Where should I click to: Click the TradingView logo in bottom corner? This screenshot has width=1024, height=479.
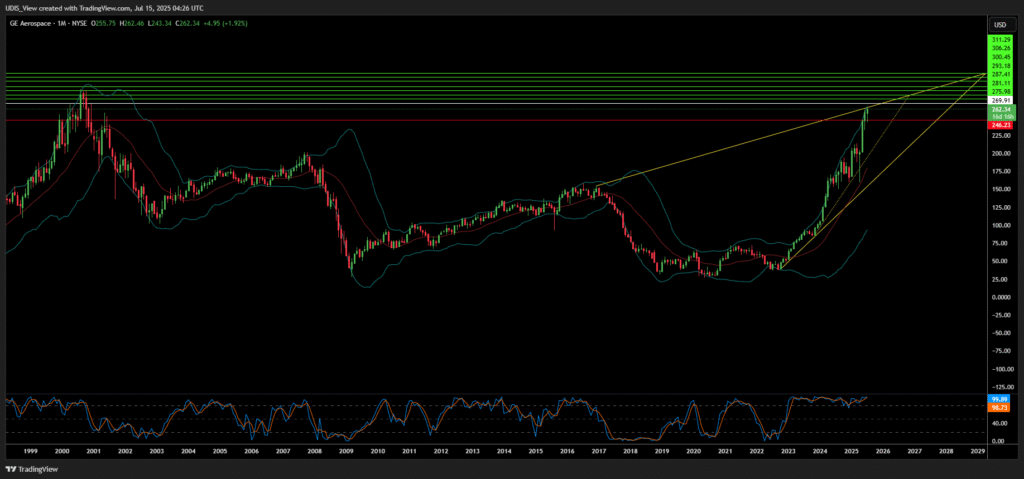click(30, 468)
